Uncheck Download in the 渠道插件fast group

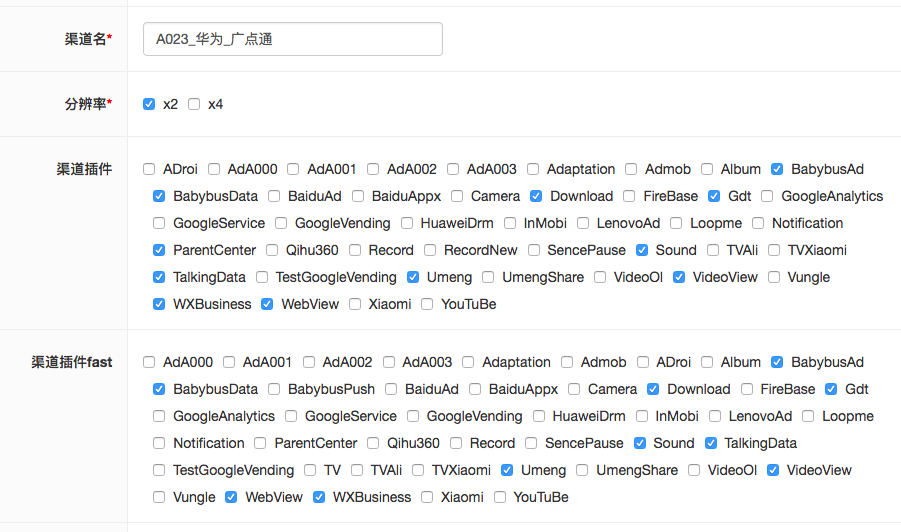(x=653, y=389)
